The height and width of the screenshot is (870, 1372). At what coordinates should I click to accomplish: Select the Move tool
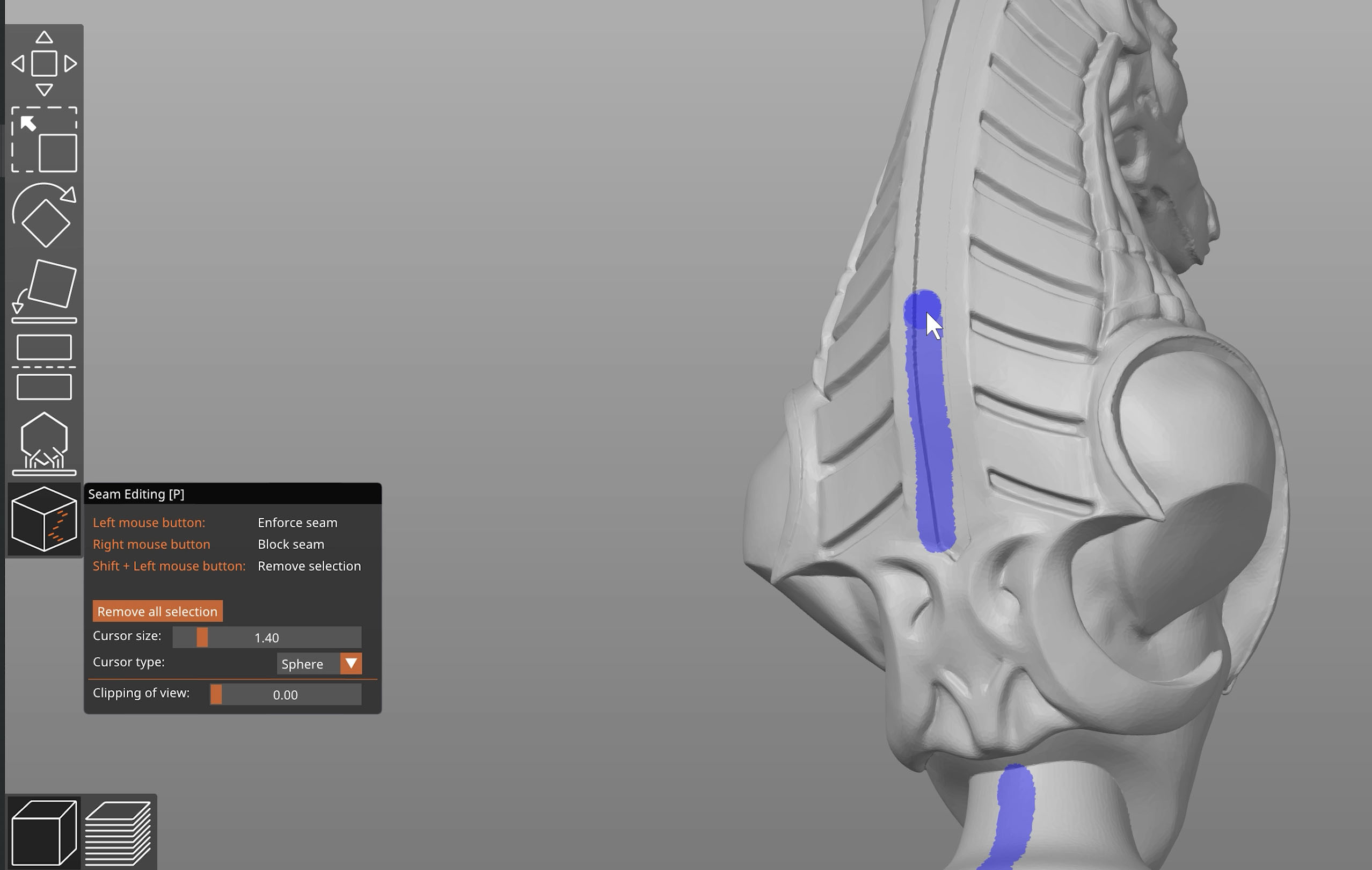[x=44, y=63]
